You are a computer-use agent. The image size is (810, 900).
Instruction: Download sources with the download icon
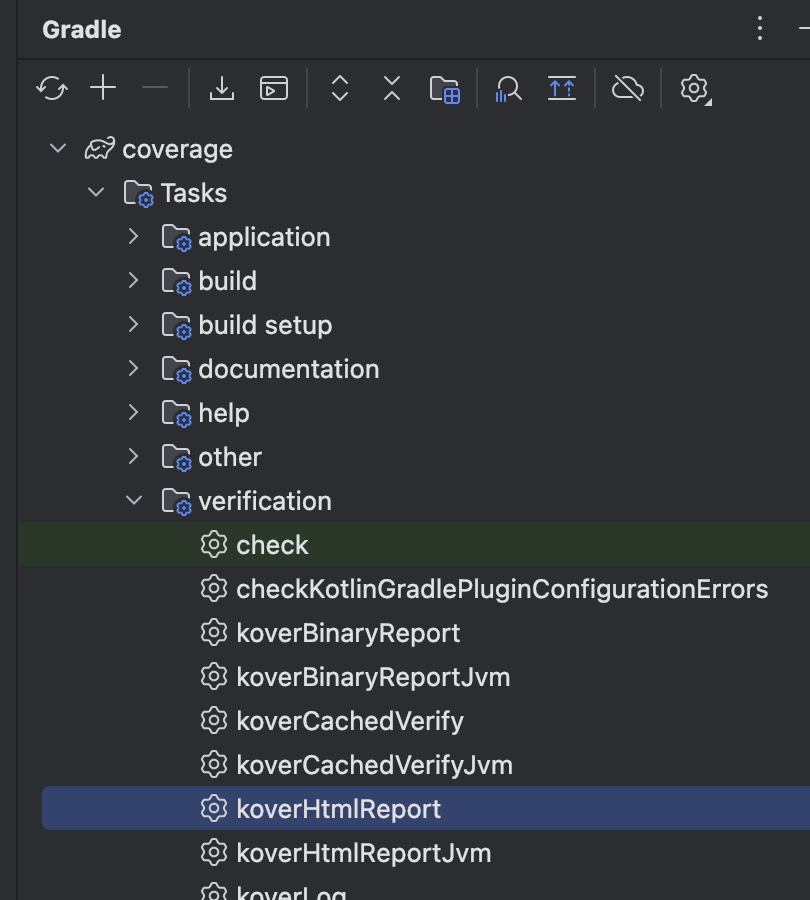[x=222, y=88]
